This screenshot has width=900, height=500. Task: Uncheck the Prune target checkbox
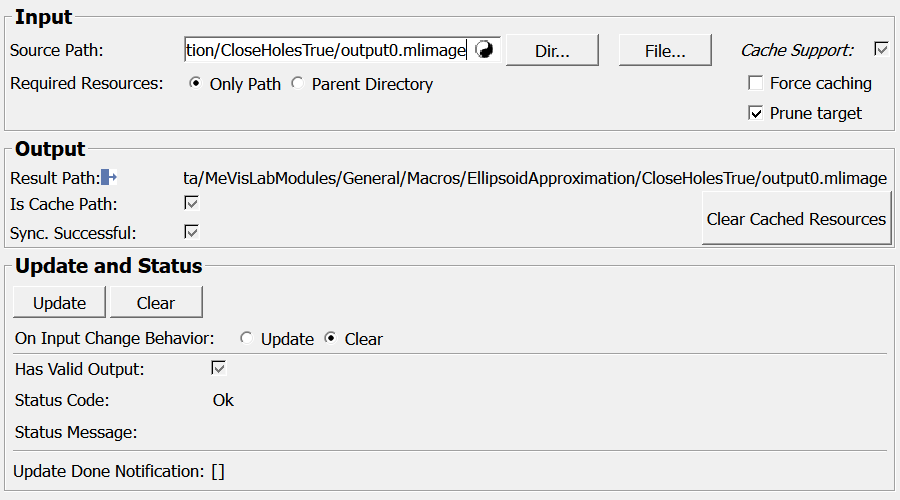click(x=756, y=113)
